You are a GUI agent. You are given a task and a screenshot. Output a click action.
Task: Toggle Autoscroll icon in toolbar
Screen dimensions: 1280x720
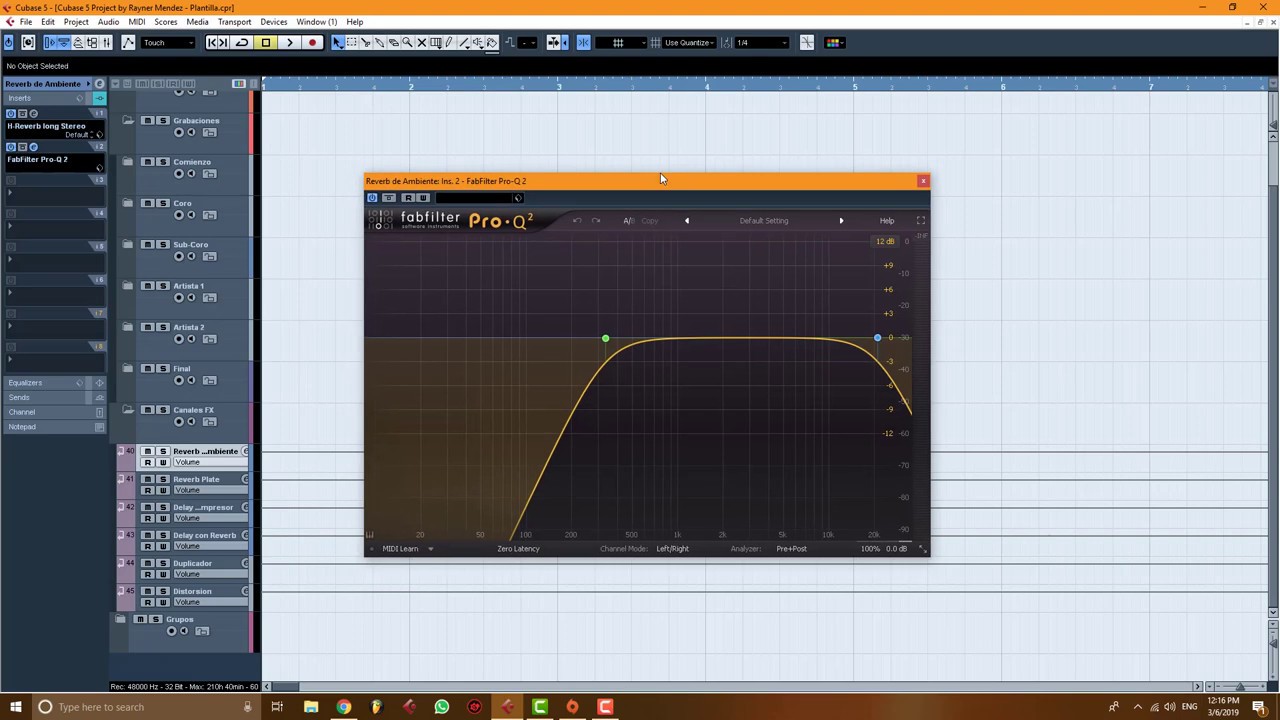pos(553,42)
